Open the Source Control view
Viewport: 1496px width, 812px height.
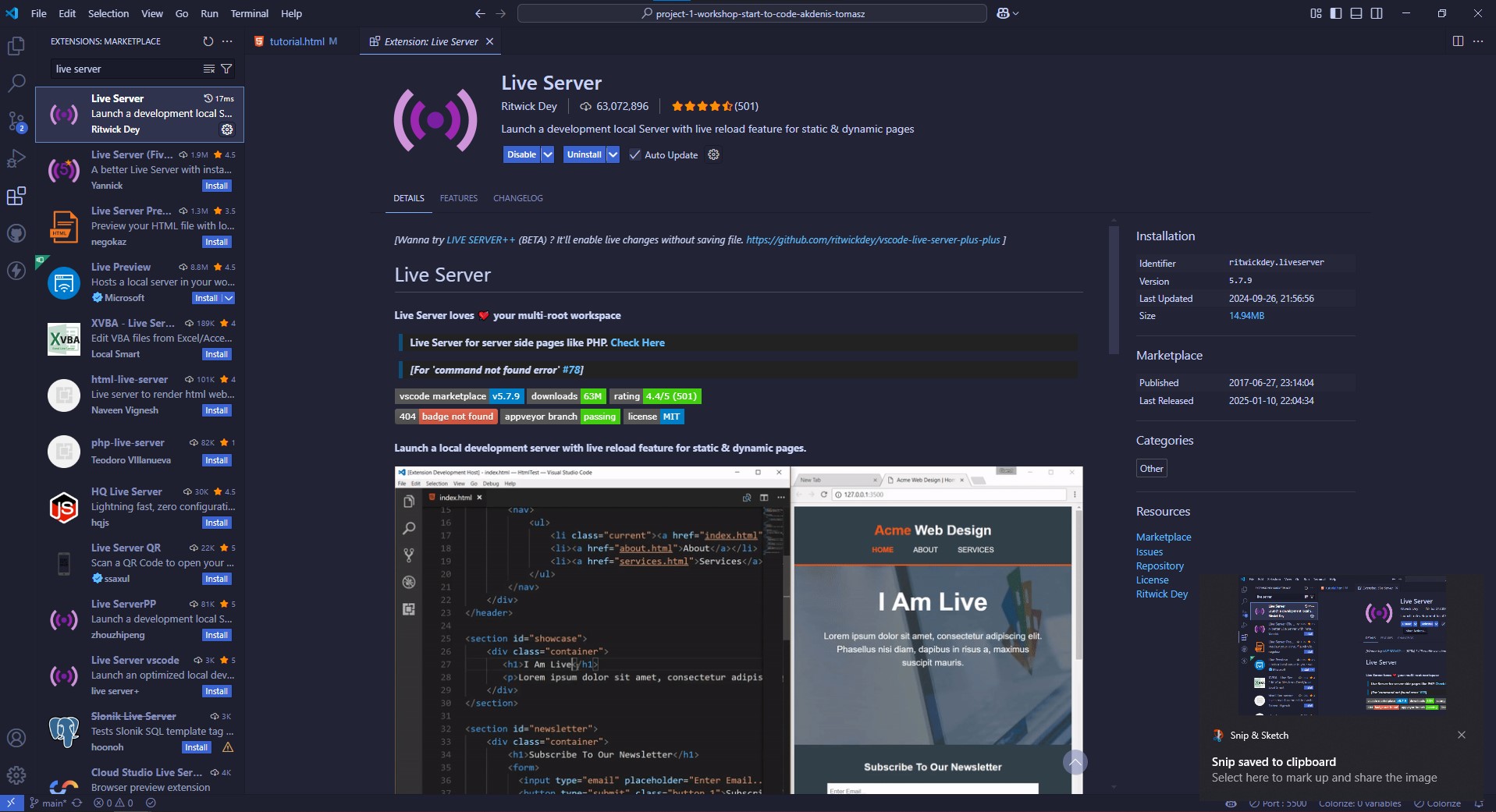[x=16, y=121]
